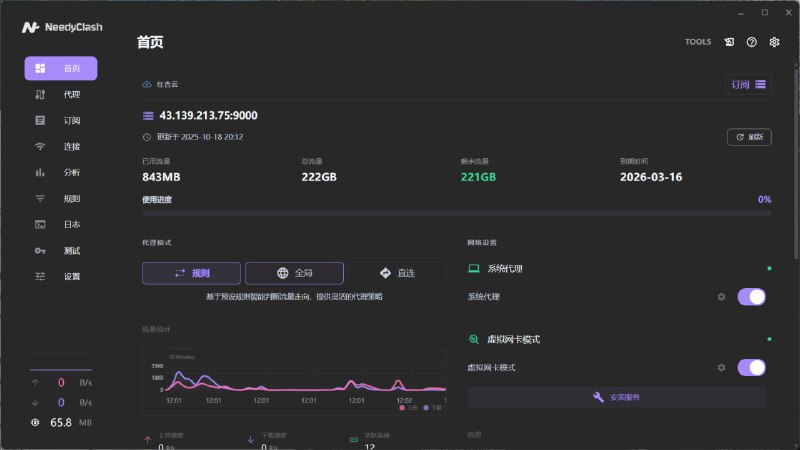Viewport: 800px width, 450px height.
Task: Open the 连接 connections page
Action: 61,146
